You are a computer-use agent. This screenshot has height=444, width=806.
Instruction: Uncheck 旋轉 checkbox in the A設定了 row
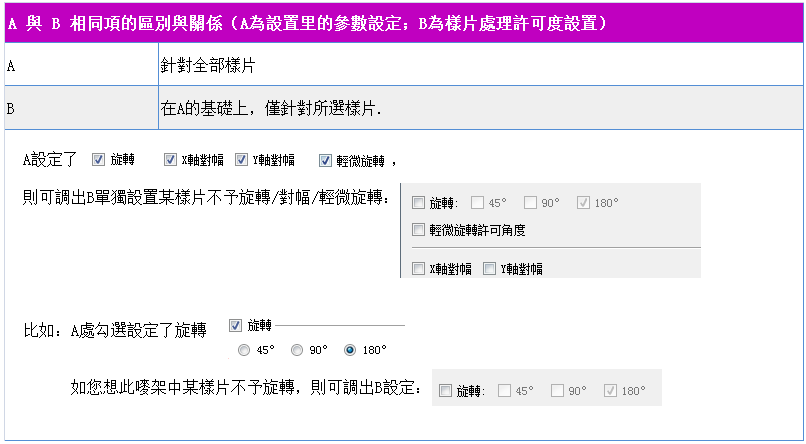pos(98,159)
